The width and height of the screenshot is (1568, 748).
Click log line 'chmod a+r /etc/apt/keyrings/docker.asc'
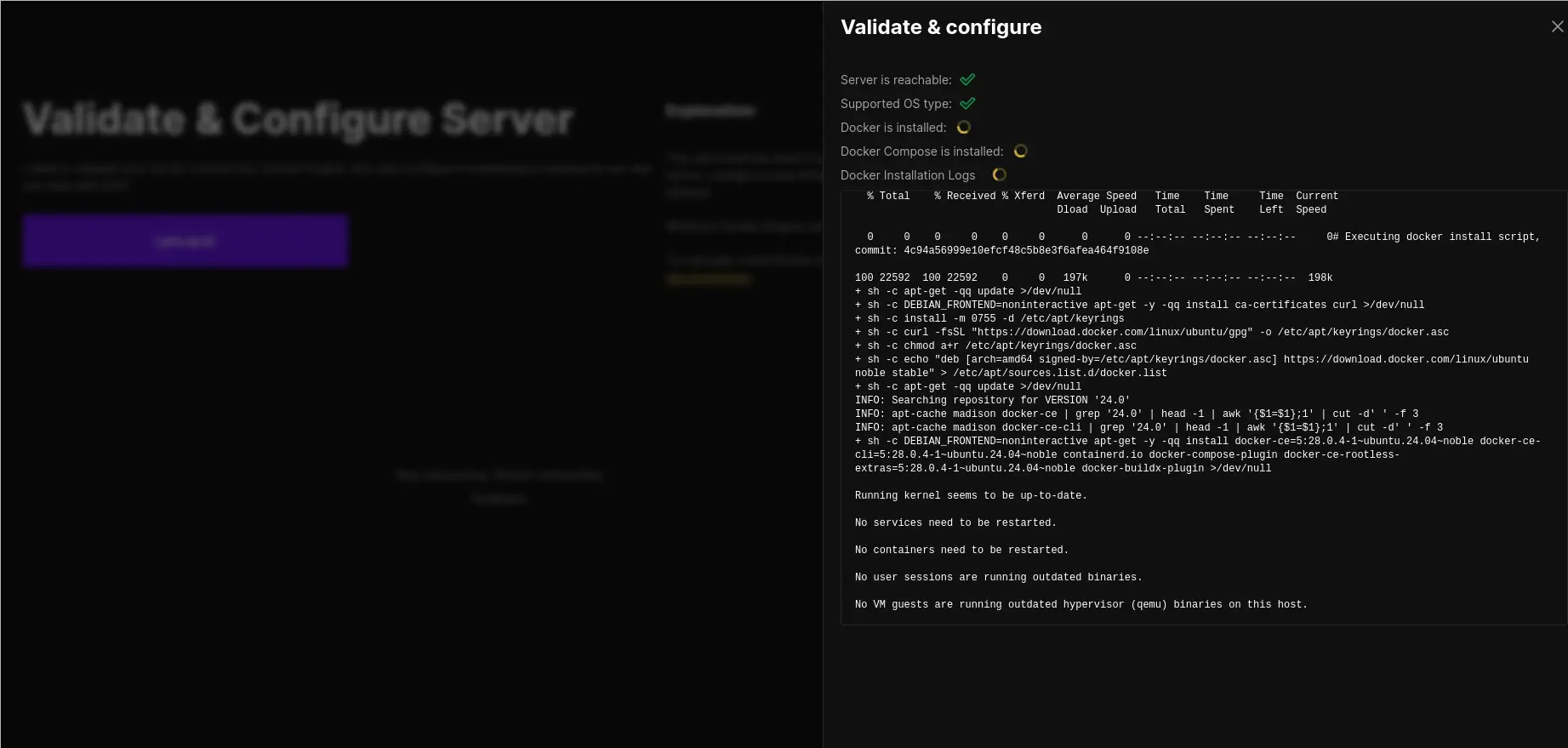click(x=995, y=345)
